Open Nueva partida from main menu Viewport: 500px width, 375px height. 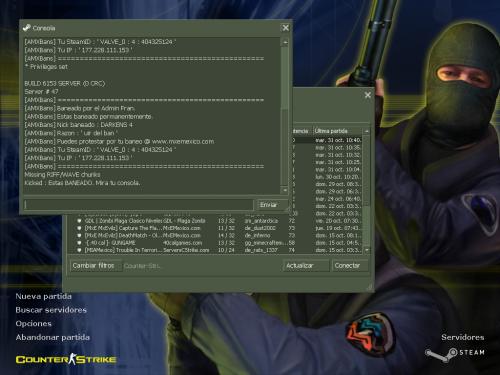tap(43, 296)
